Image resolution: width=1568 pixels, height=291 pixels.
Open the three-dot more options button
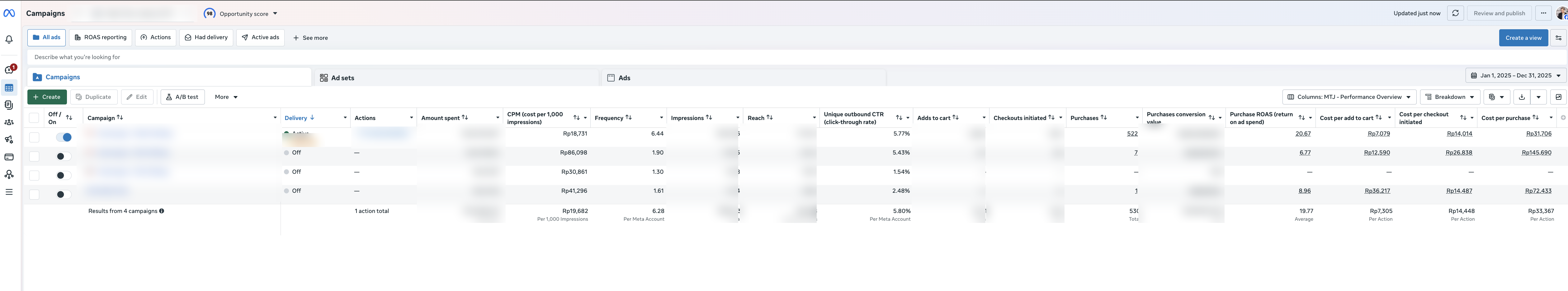click(1543, 13)
